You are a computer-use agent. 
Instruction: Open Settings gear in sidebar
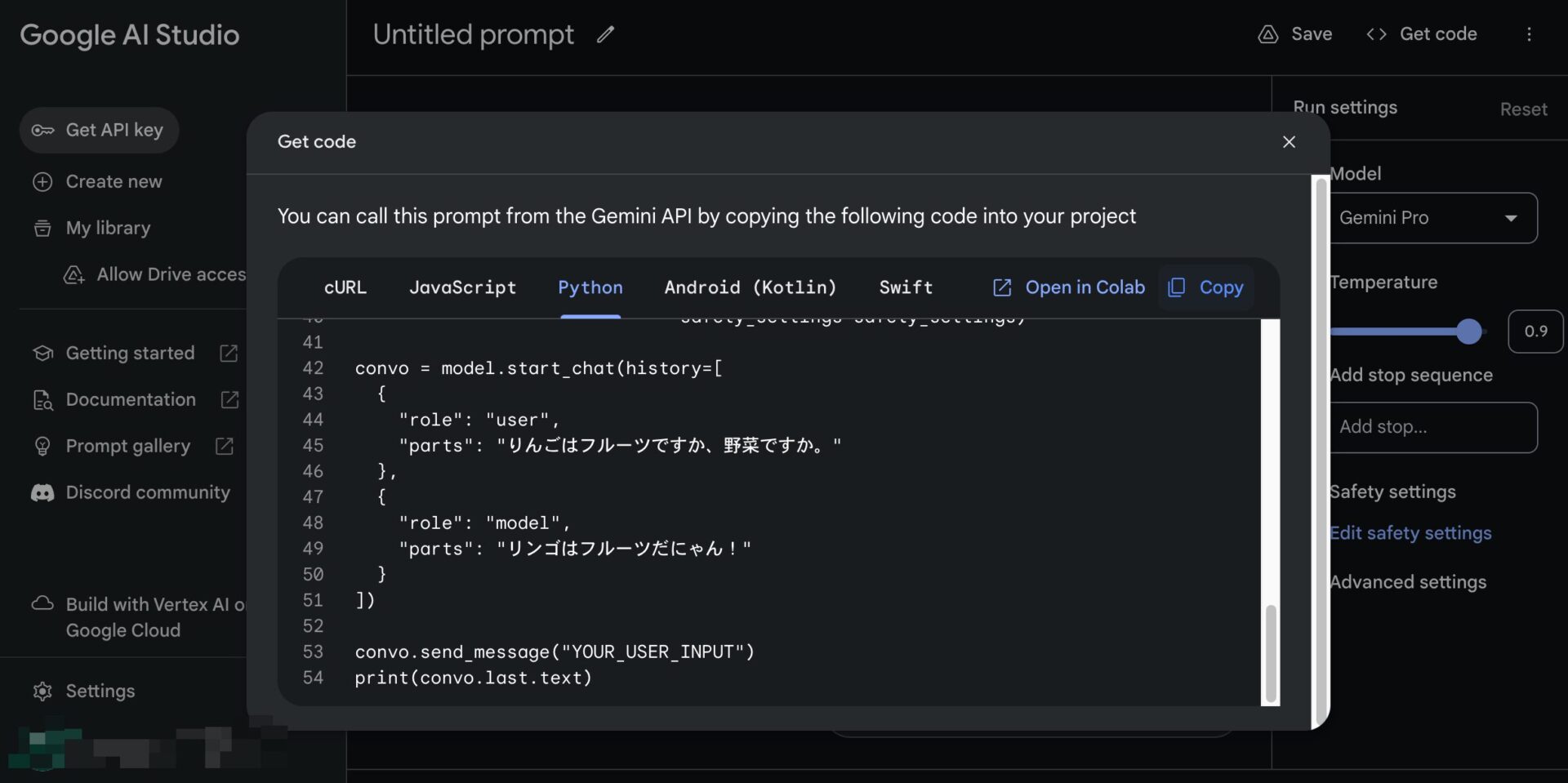pyautogui.click(x=42, y=691)
